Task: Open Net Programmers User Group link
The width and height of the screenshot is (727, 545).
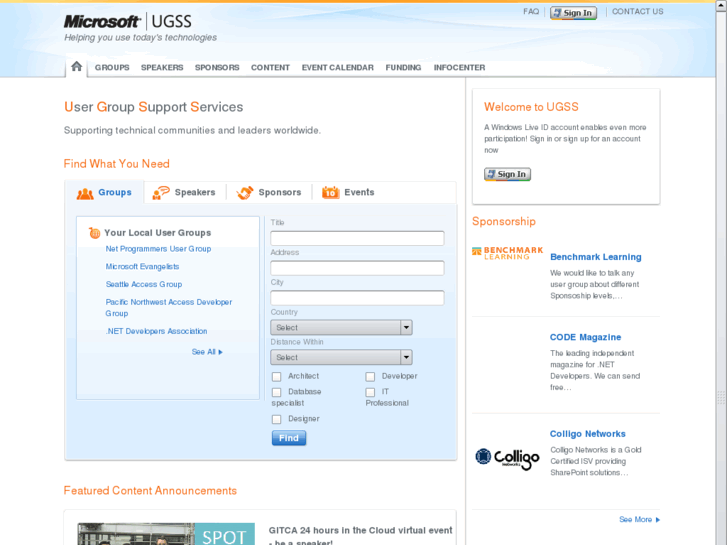Action: point(158,249)
